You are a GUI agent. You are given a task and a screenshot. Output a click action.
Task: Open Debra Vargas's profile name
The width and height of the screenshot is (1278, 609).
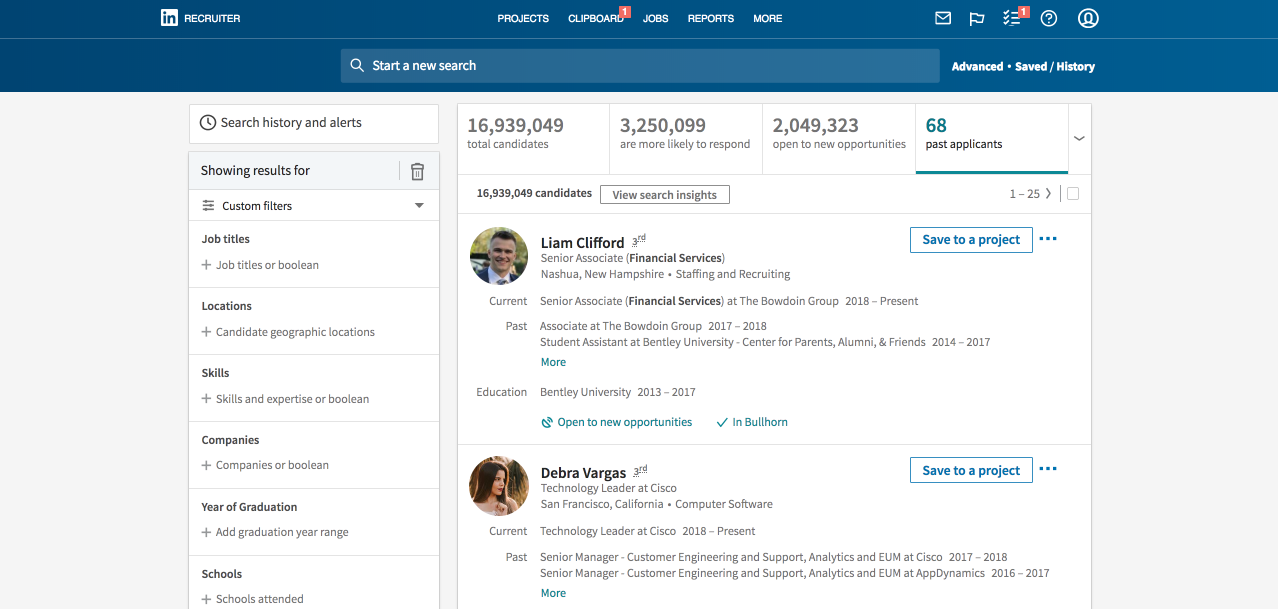(x=583, y=473)
